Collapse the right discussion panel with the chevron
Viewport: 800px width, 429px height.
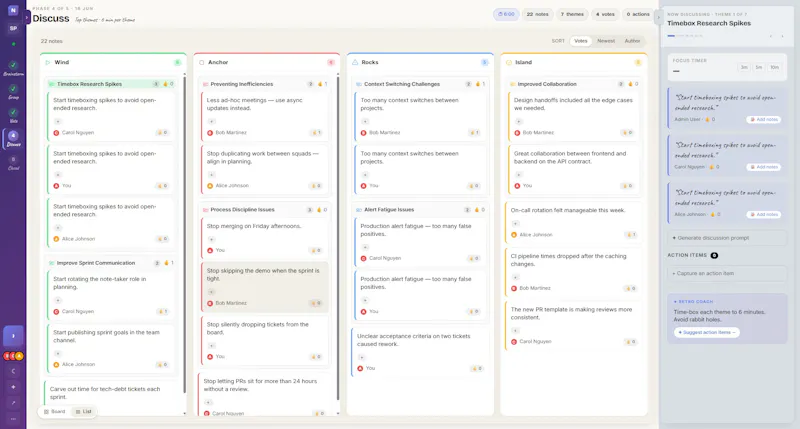coord(658,17)
